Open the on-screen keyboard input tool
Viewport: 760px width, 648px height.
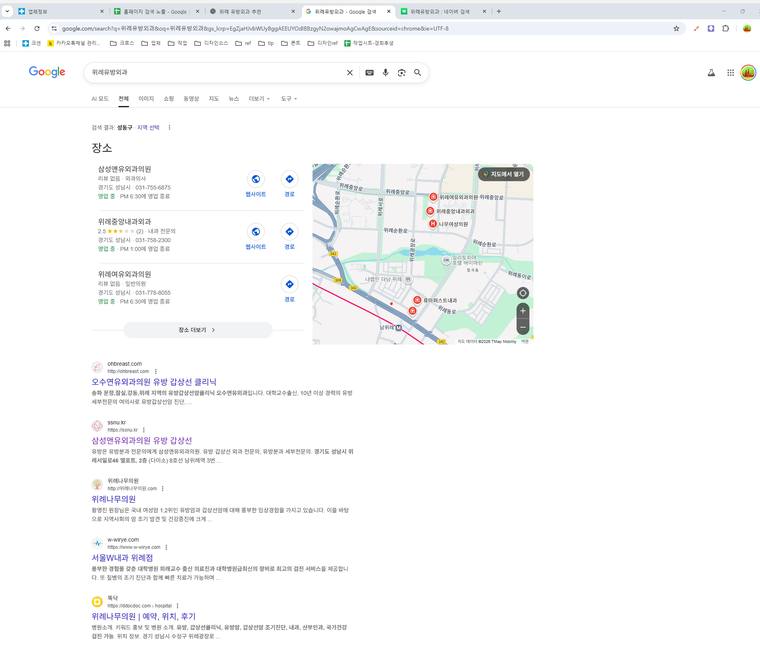369,73
